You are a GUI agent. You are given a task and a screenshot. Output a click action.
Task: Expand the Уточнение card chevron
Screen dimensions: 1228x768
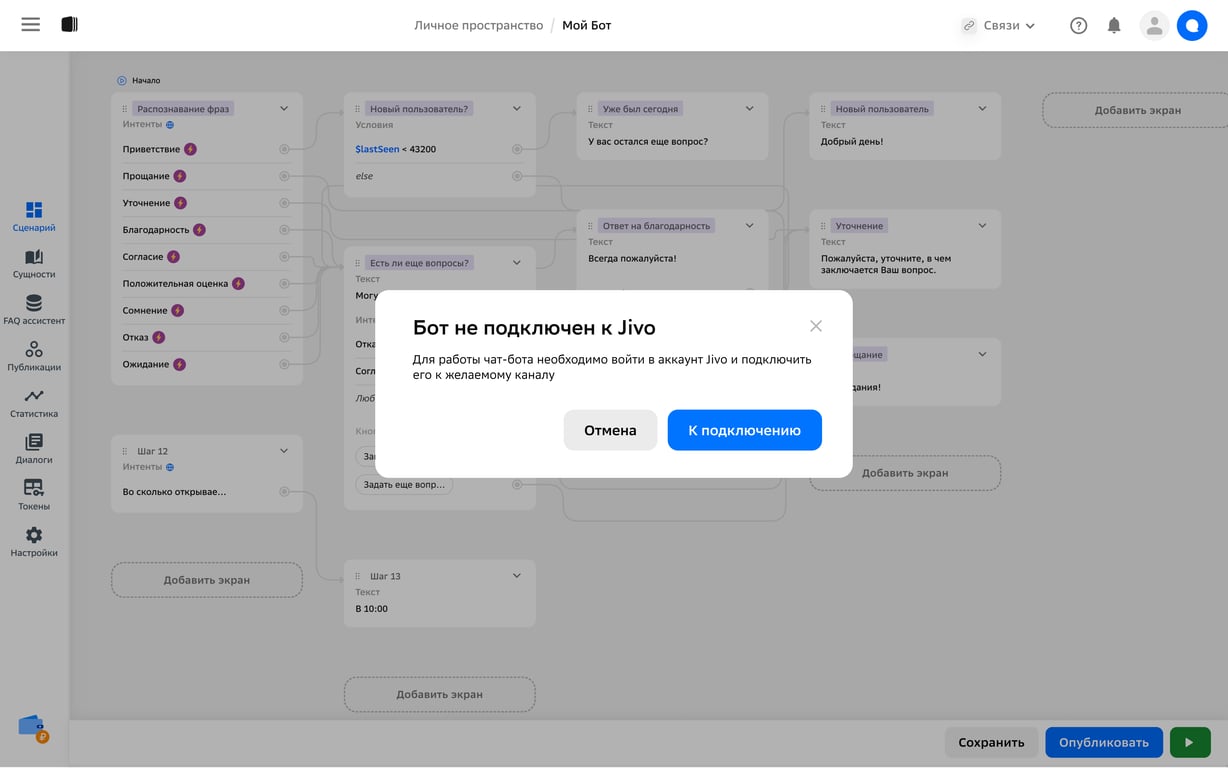(x=982, y=225)
